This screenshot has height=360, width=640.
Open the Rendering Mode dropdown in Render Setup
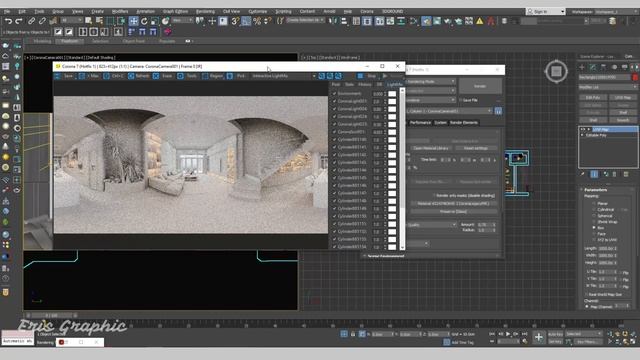(431, 82)
